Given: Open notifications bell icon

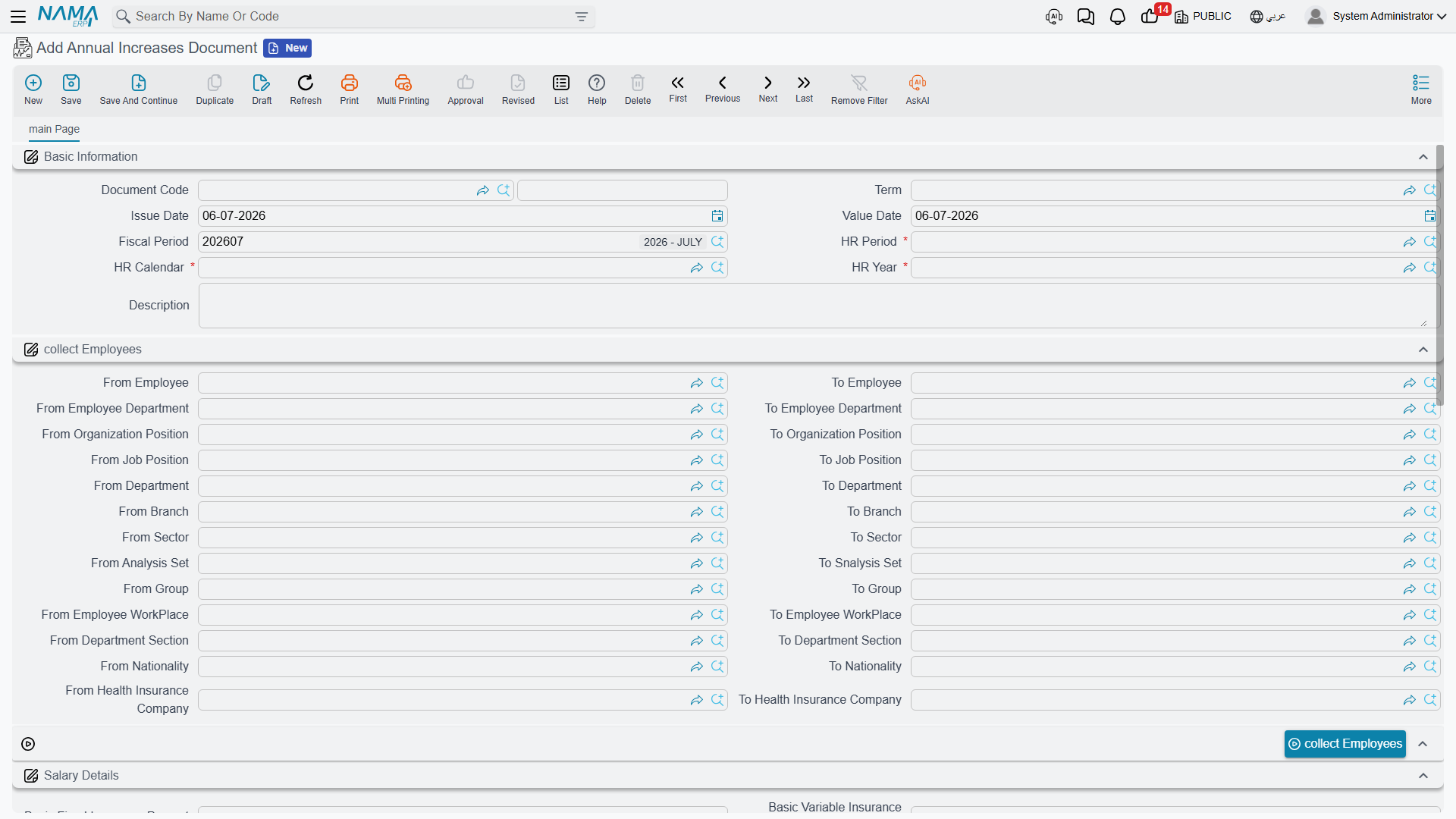Looking at the screenshot, I should point(1117,17).
